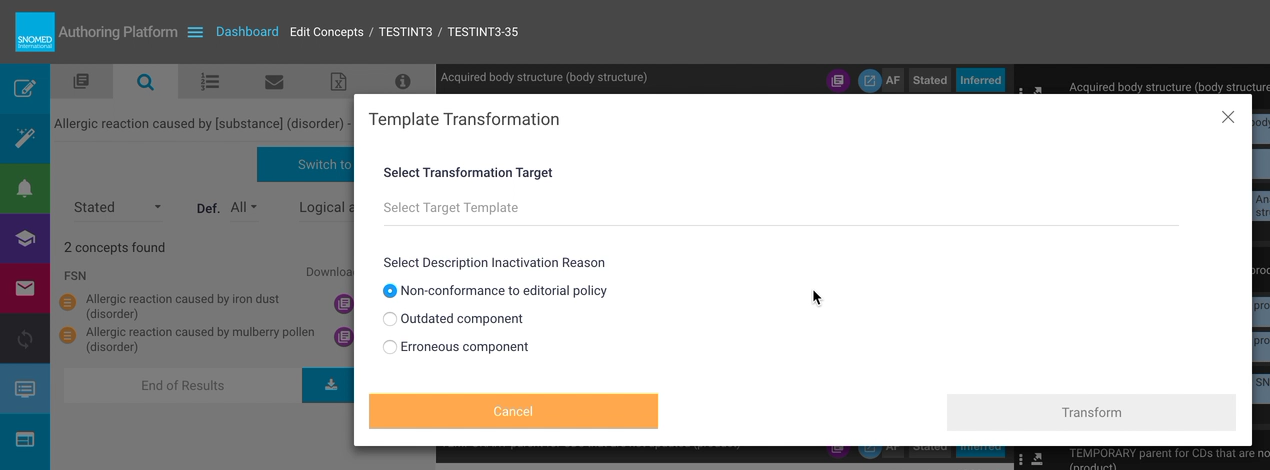Click the orange Cancel button
This screenshot has width=1270, height=470.
point(513,411)
